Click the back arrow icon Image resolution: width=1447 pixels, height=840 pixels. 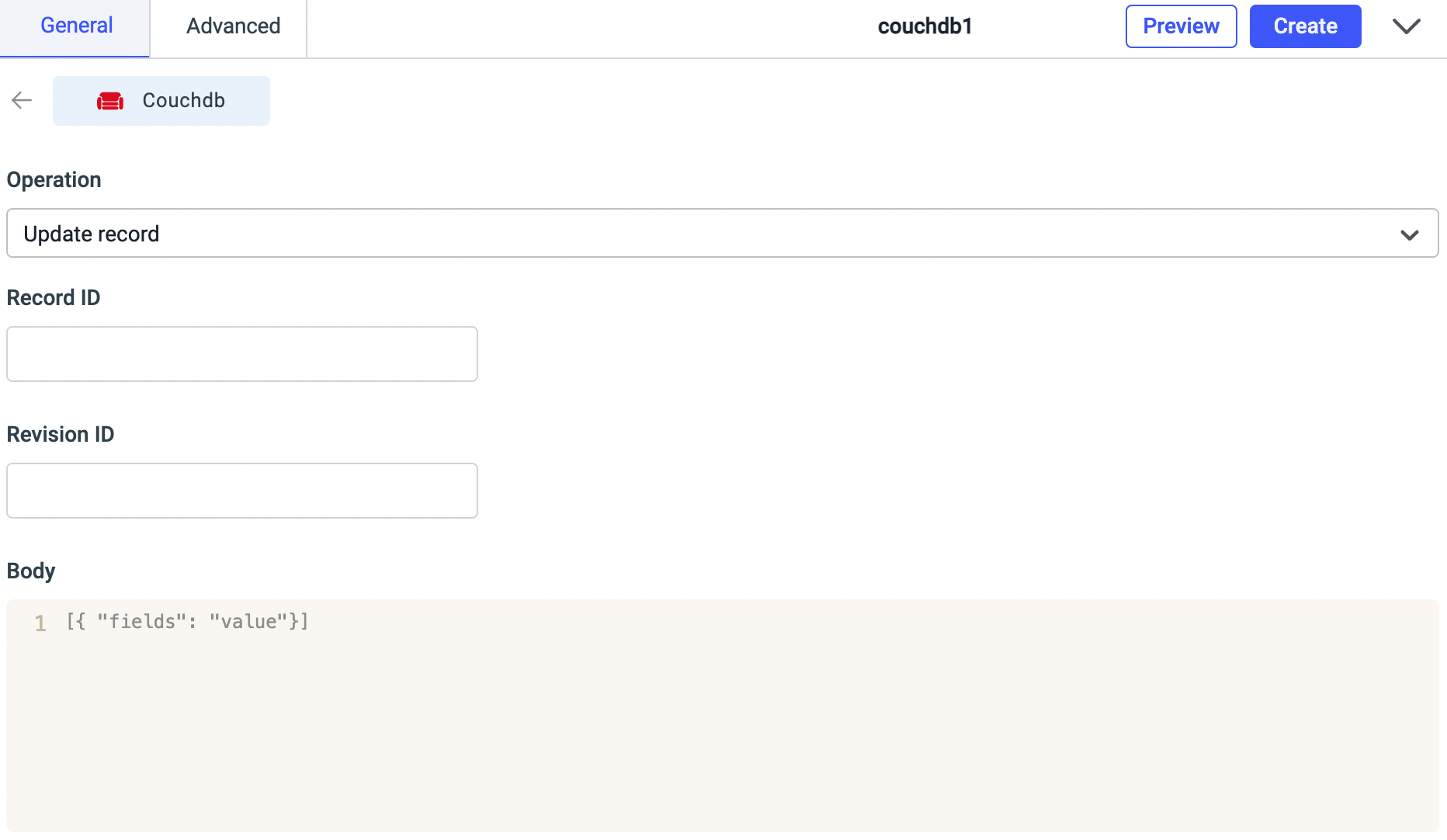(22, 100)
